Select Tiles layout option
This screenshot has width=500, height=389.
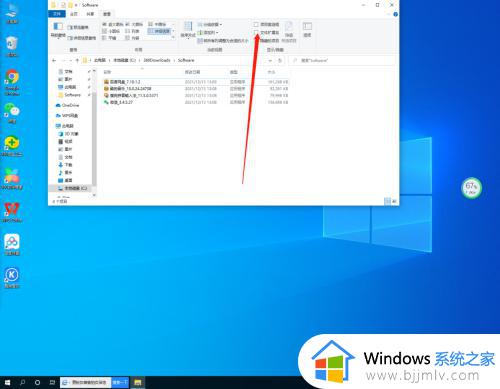pyautogui.click(x=109, y=38)
